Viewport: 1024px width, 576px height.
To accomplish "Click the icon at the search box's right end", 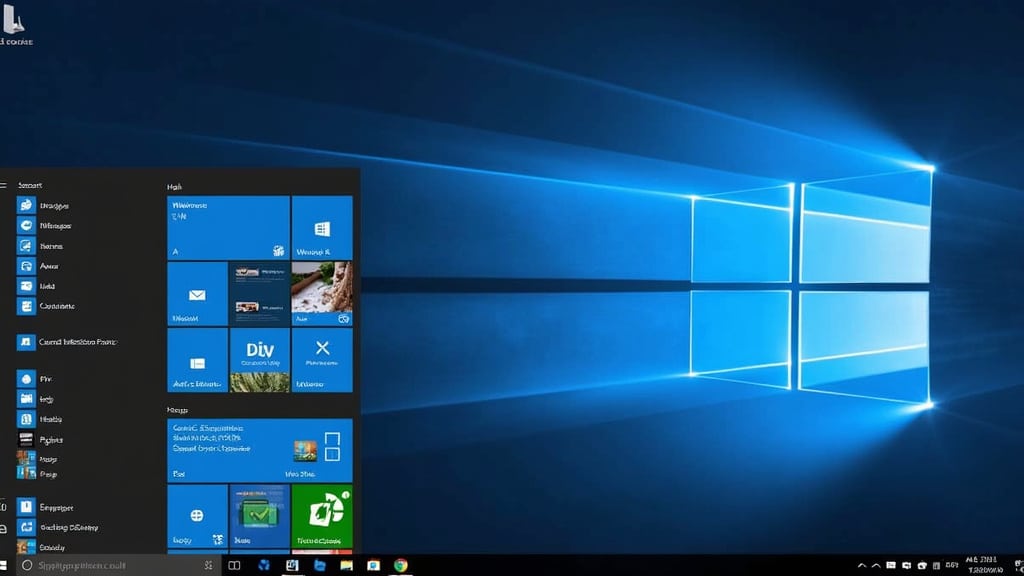I will tap(208, 566).
